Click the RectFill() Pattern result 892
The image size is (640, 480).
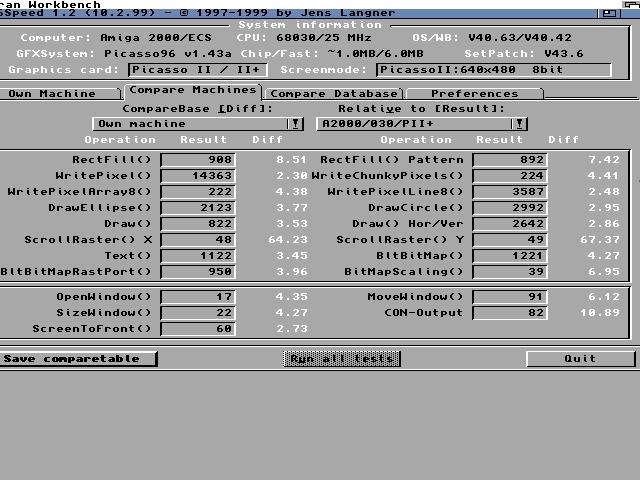[510, 160]
